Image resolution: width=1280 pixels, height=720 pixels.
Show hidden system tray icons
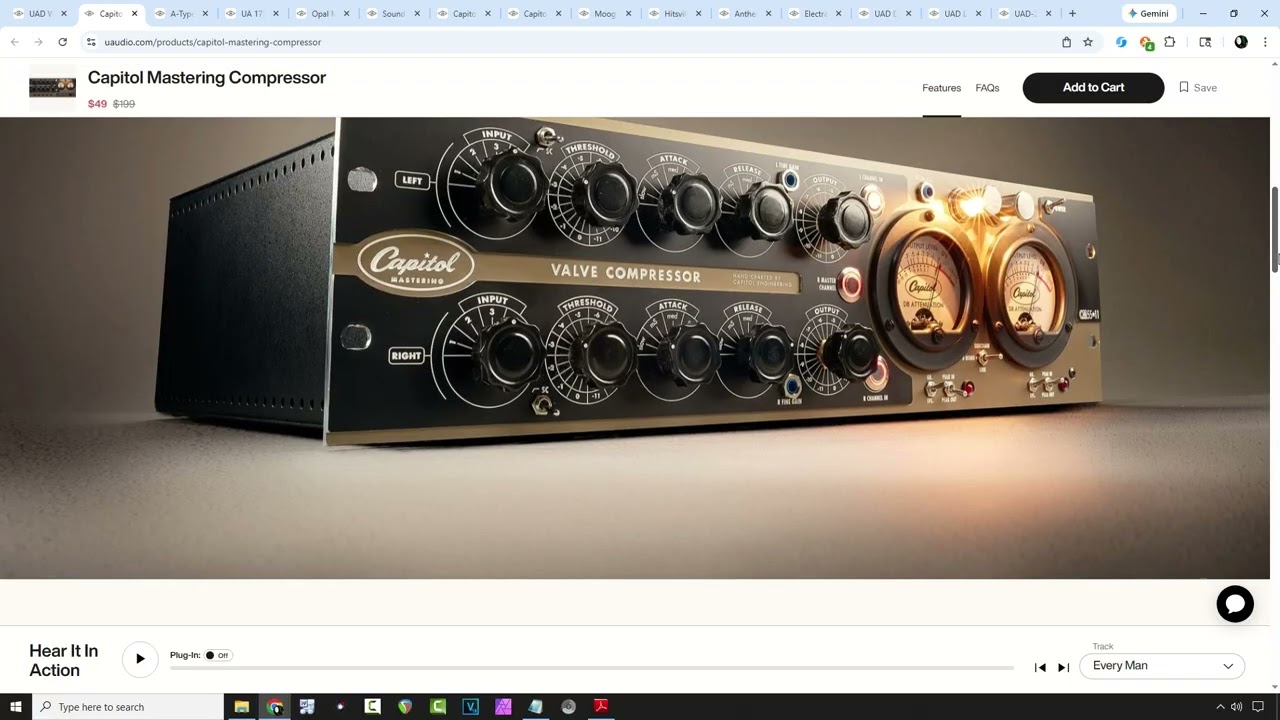pyautogui.click(x=1220, y=707)
